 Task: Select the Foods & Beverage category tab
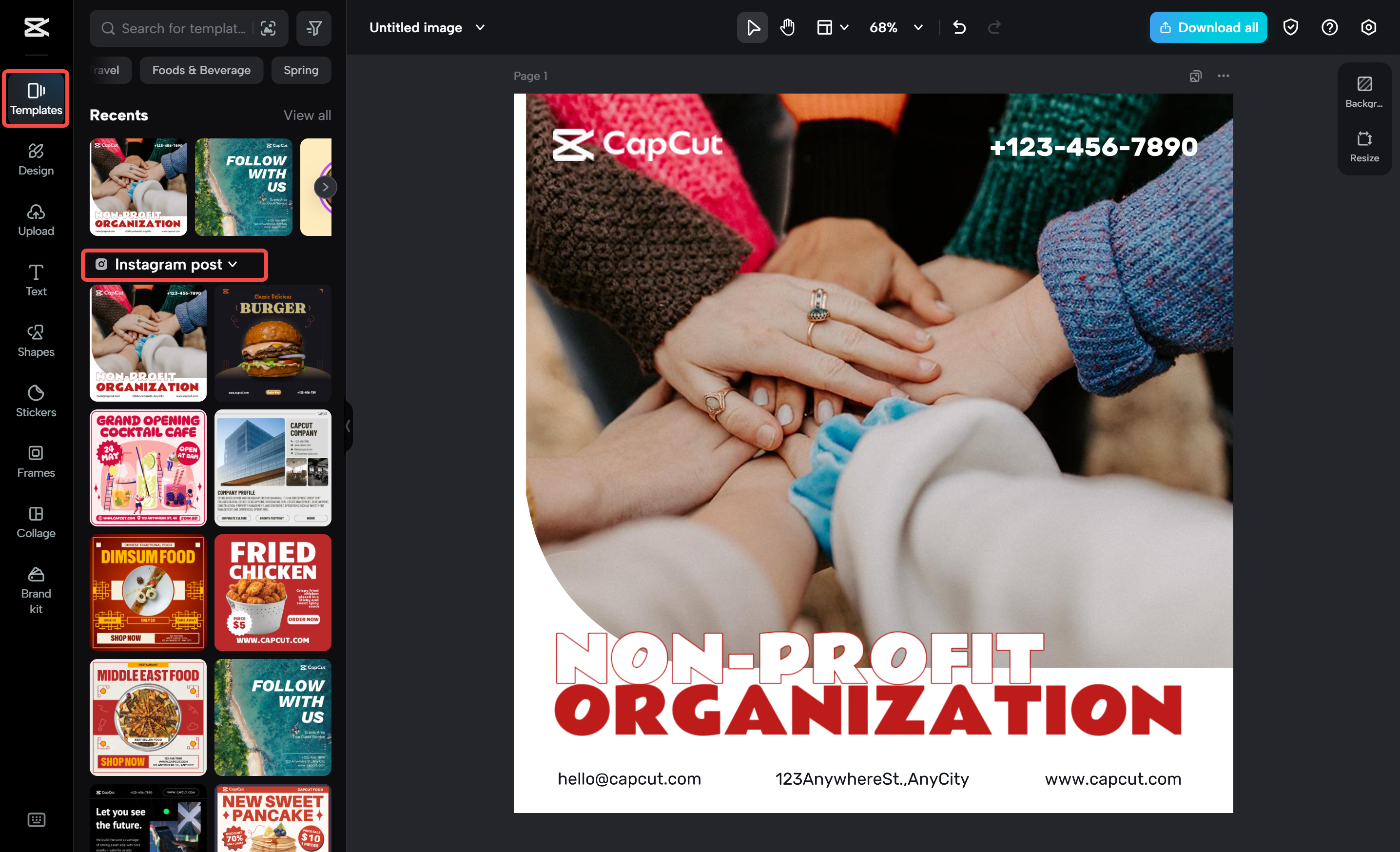tap(201, 71)
